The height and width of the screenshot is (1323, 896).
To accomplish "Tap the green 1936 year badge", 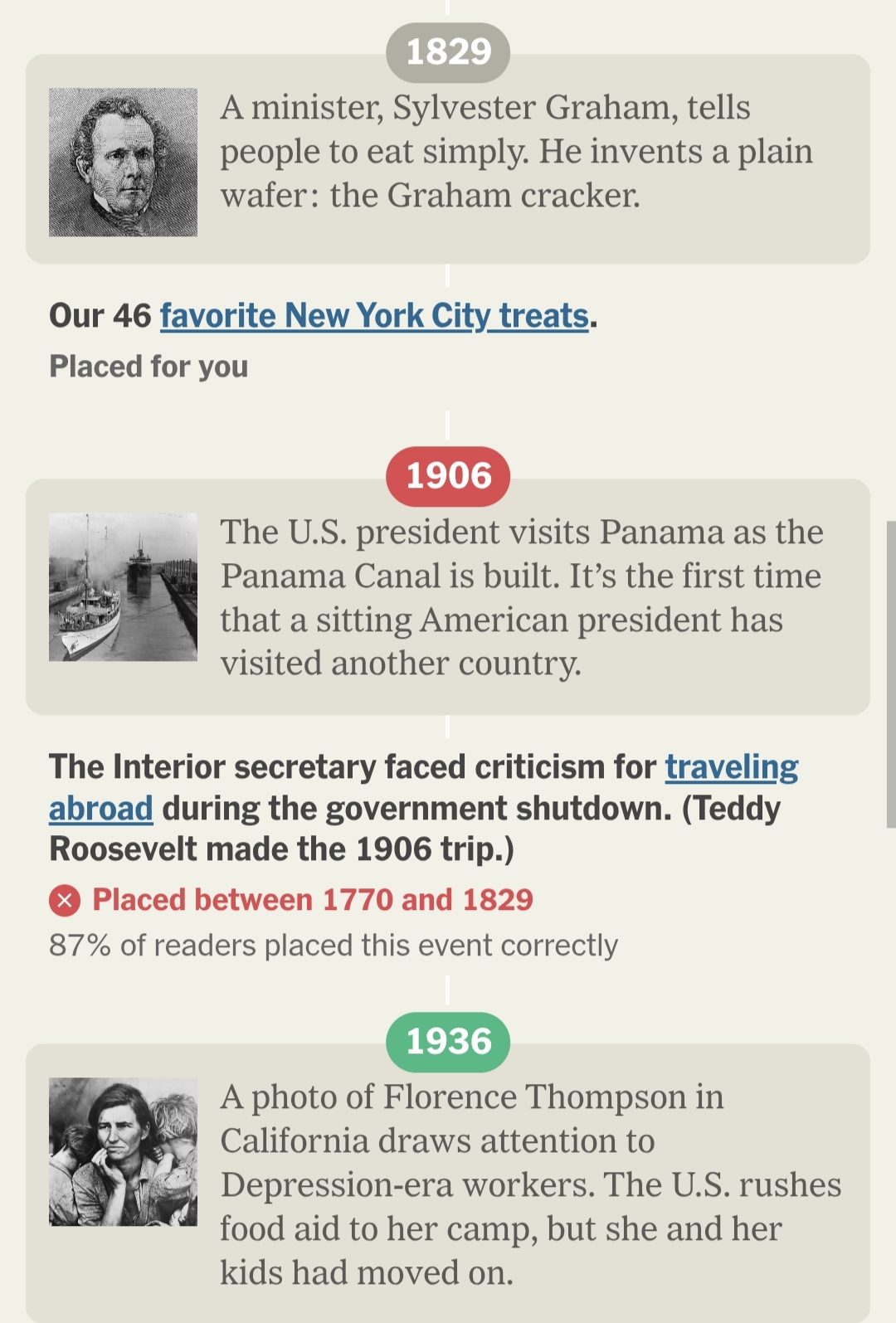I will coord(448,1042).
